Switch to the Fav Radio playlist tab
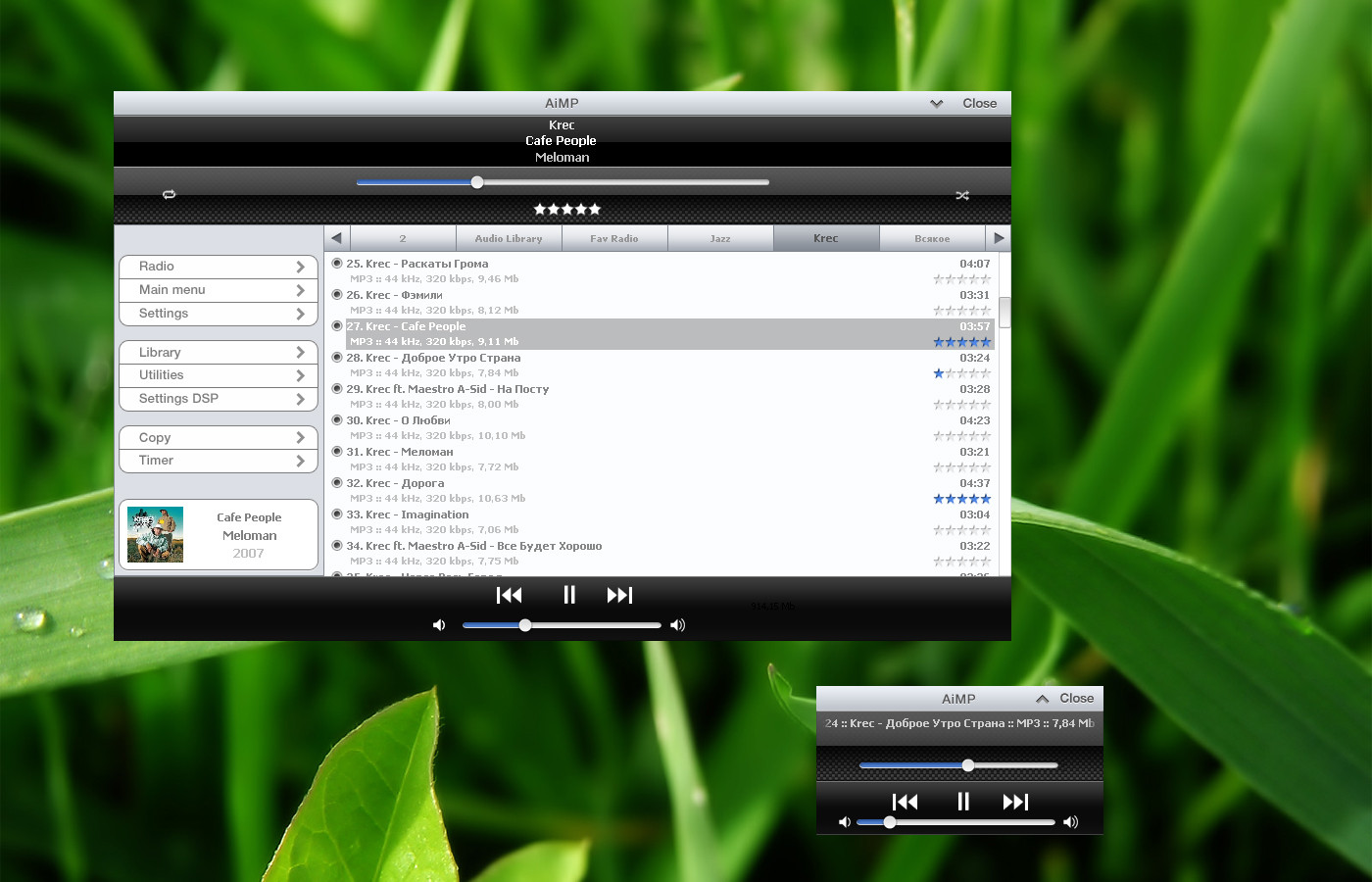 point(614,238)
